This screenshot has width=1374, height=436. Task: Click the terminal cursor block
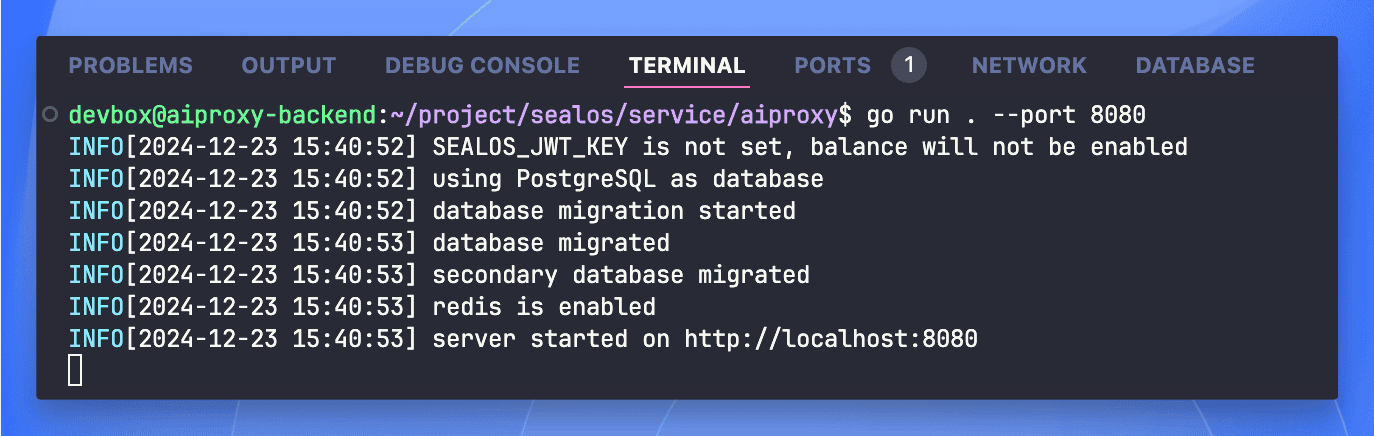(75, 370)
